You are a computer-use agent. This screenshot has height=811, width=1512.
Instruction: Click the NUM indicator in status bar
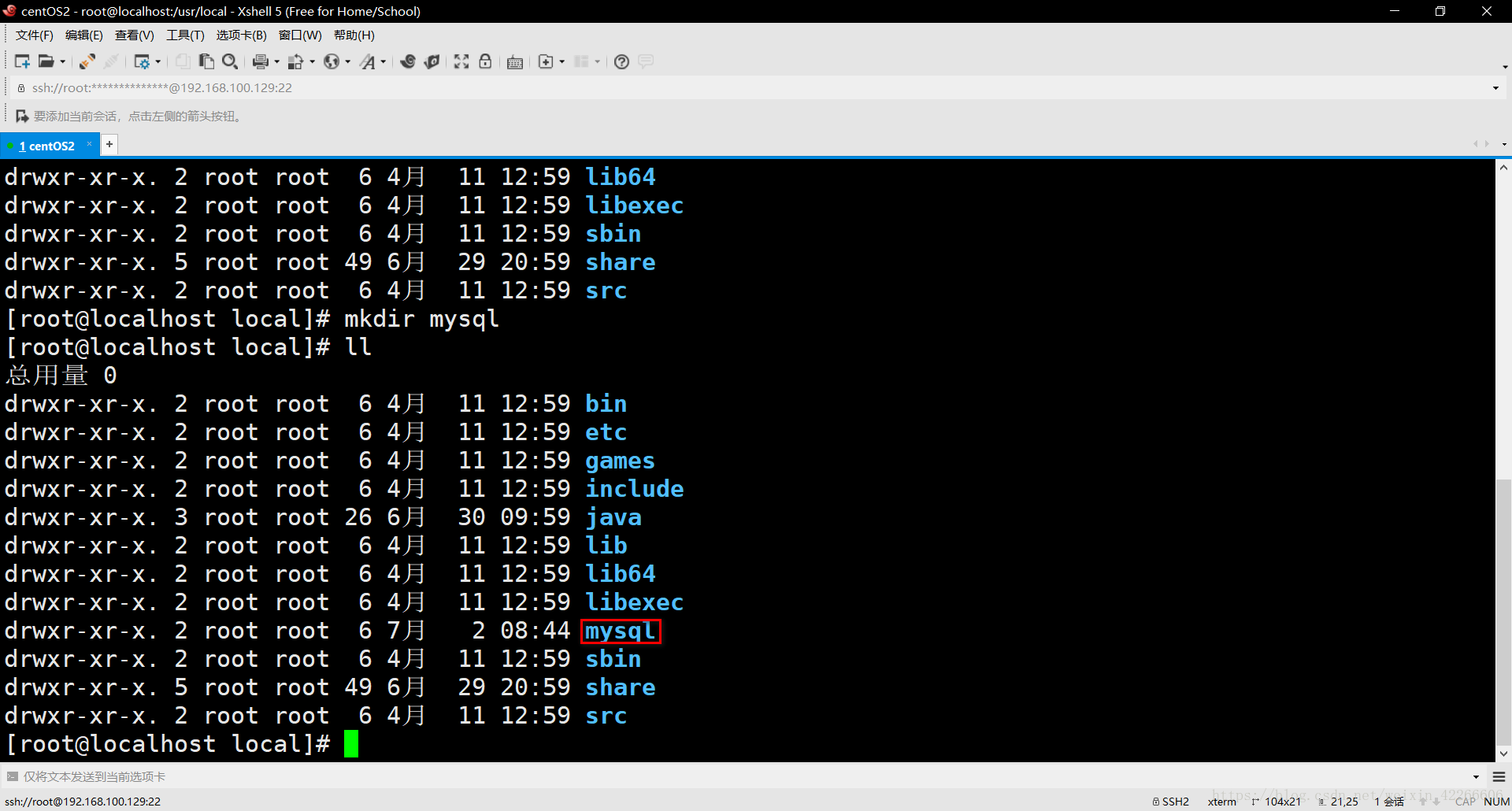(x=1496, y=802)
